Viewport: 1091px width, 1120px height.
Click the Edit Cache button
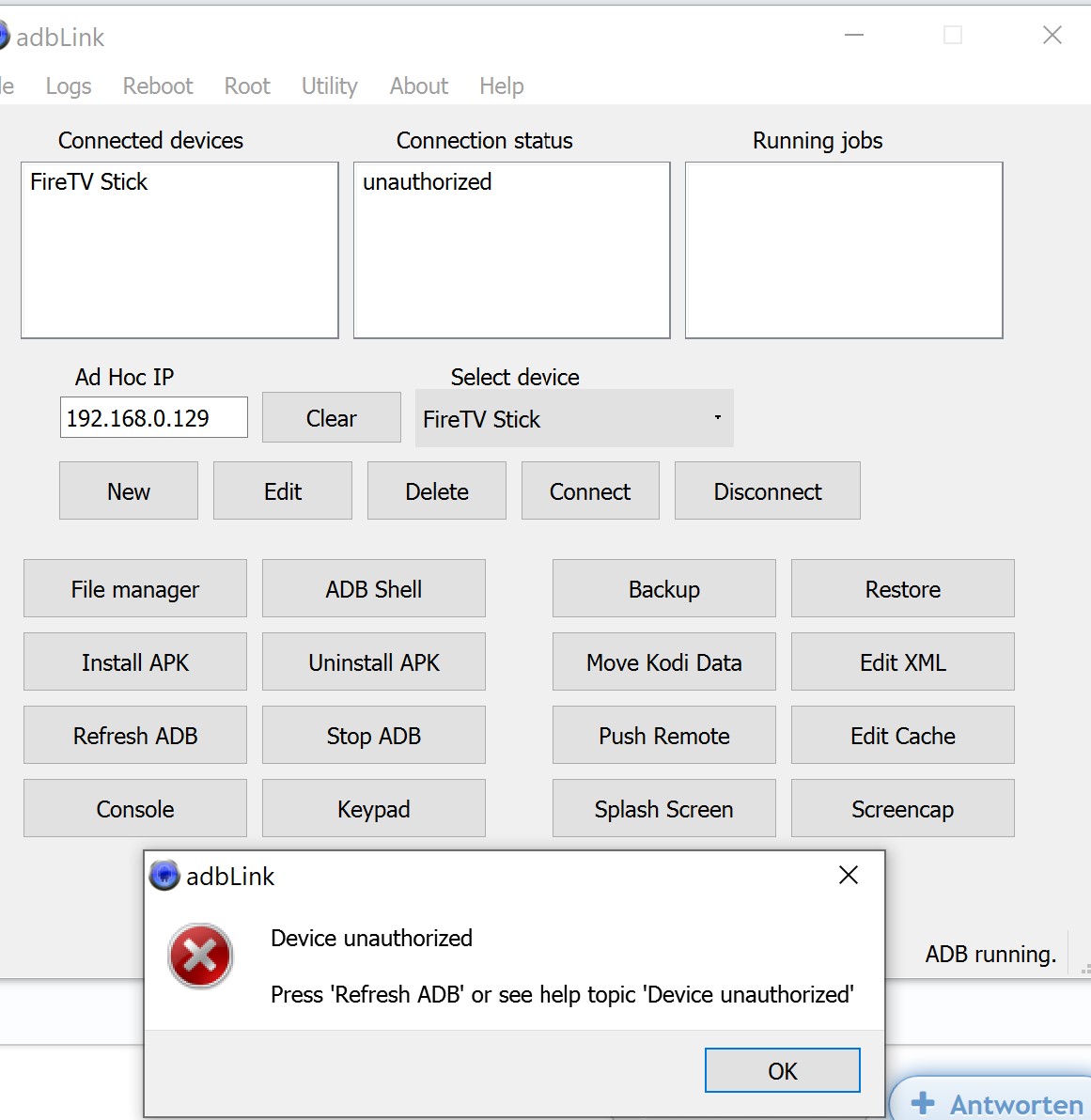click(903, 735)
